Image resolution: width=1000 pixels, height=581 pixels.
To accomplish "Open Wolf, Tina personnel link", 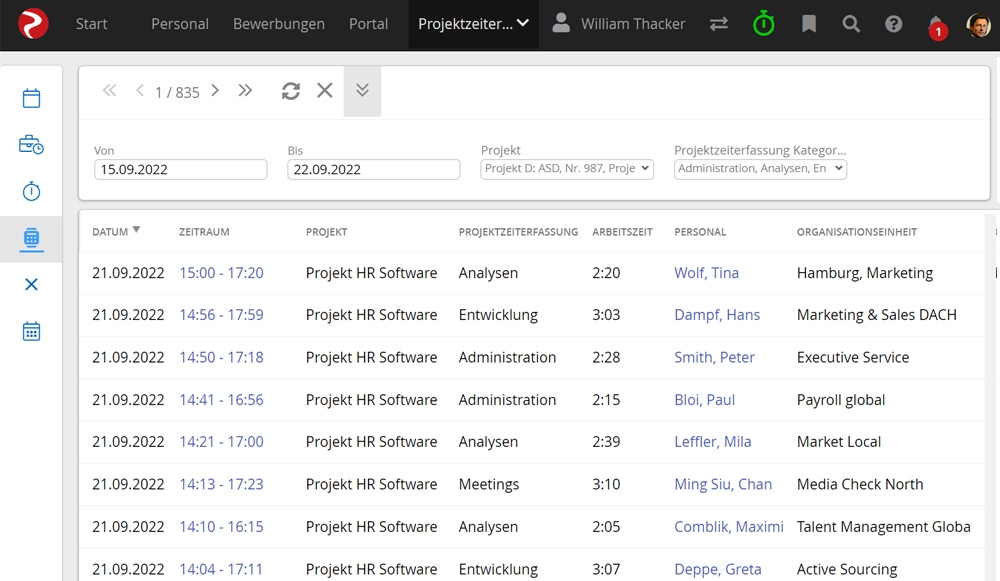I will pos(707,273).
